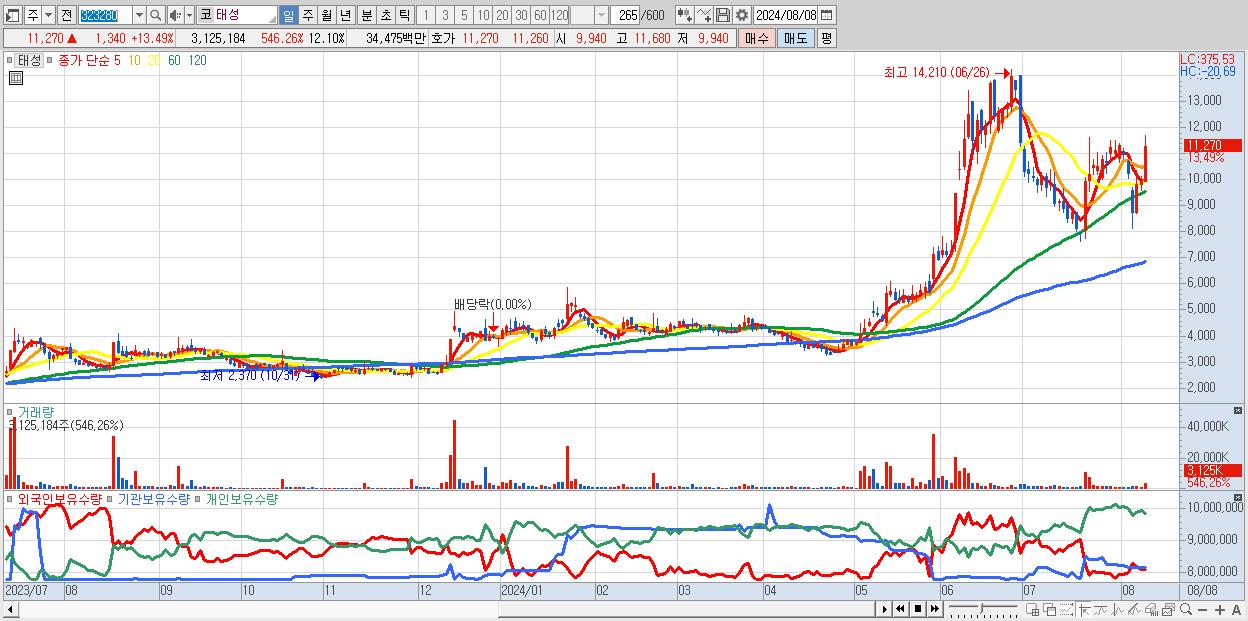Click the stock search magnifier icon
The width and height of the screenshot is (1248, 621).
155,15
